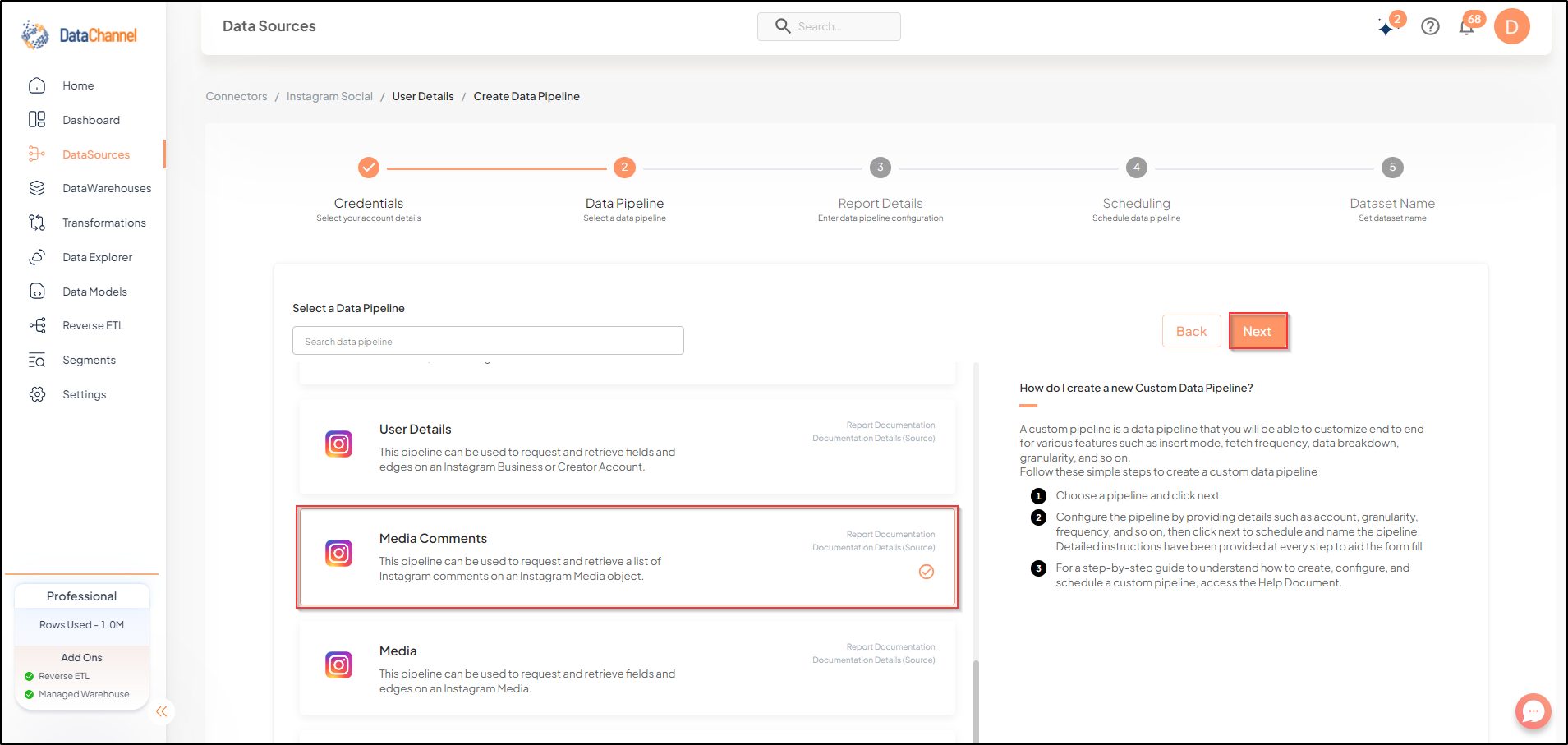Open Segments from sidebar

pos(89,360)
